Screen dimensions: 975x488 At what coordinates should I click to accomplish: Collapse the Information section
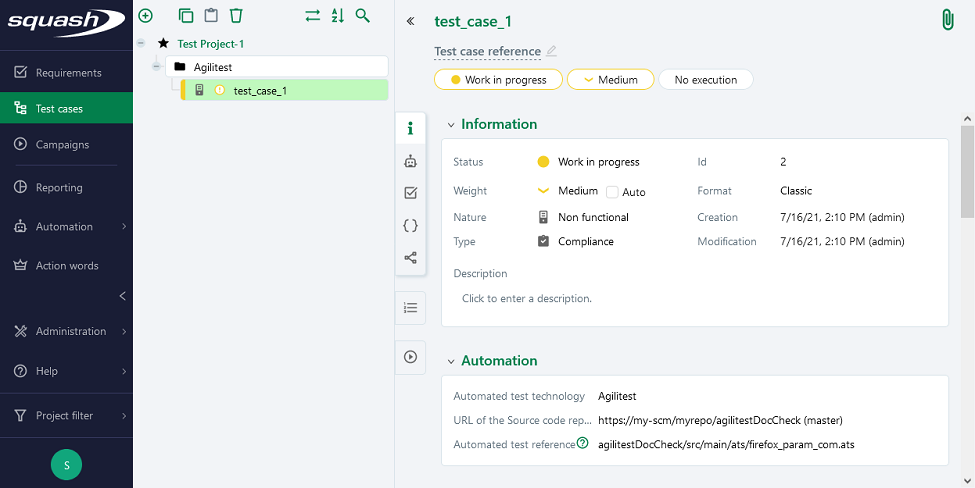pos(451,125)
